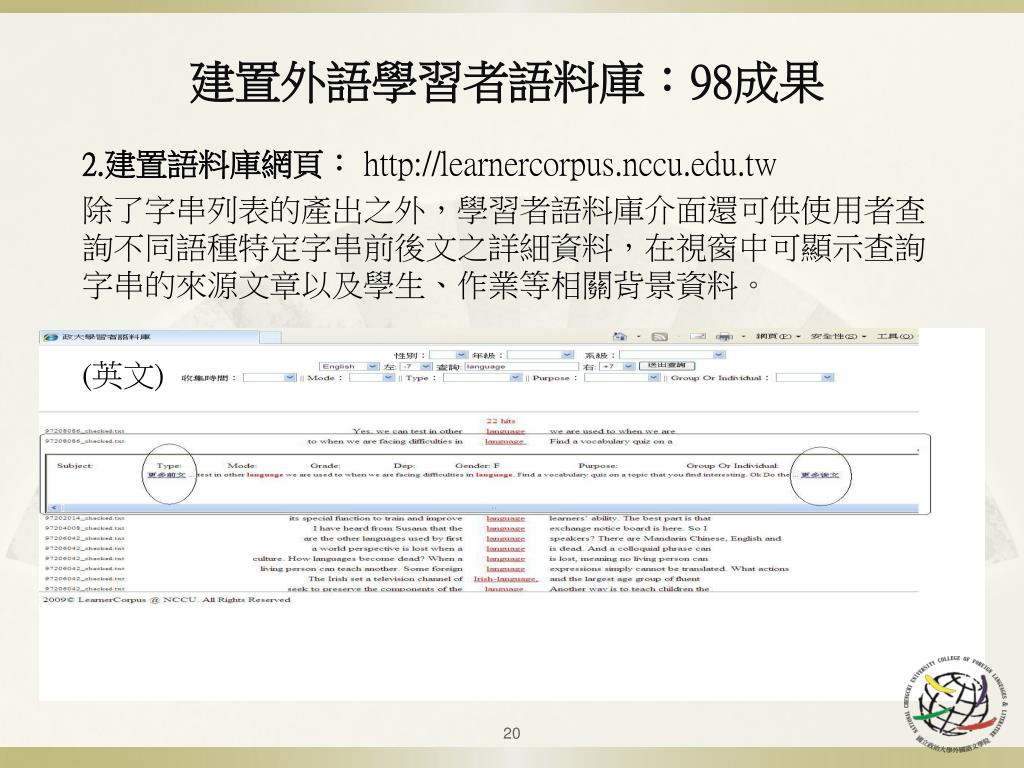This screenshot has height=768, width=1024.
Task: Open the 網頁(P) menu
Action: pyautogui.click(x=778, y=337)
